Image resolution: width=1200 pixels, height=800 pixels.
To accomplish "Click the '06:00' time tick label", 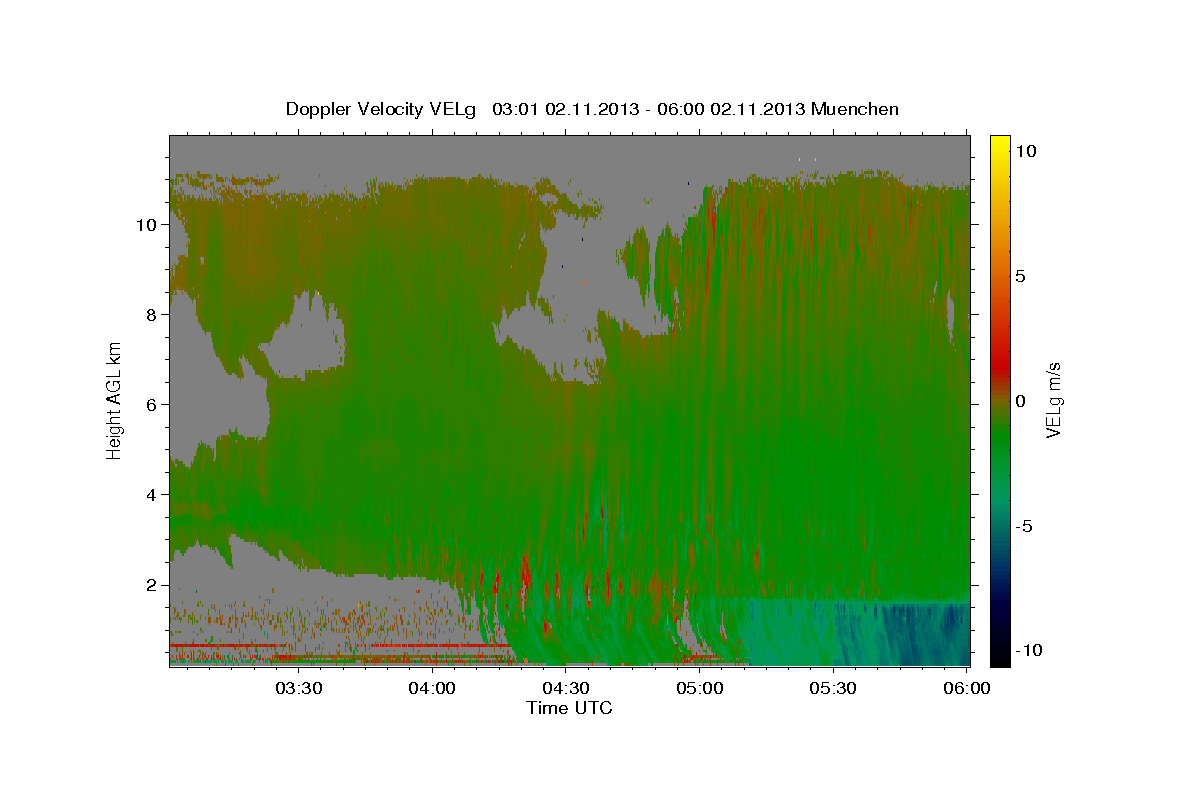I will [967, 688].
